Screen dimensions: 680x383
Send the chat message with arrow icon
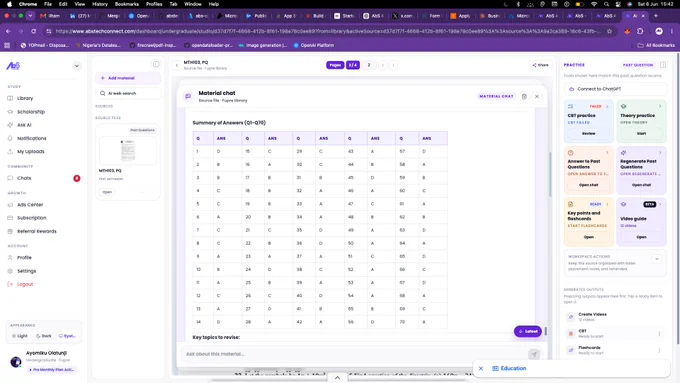[534, 354]
